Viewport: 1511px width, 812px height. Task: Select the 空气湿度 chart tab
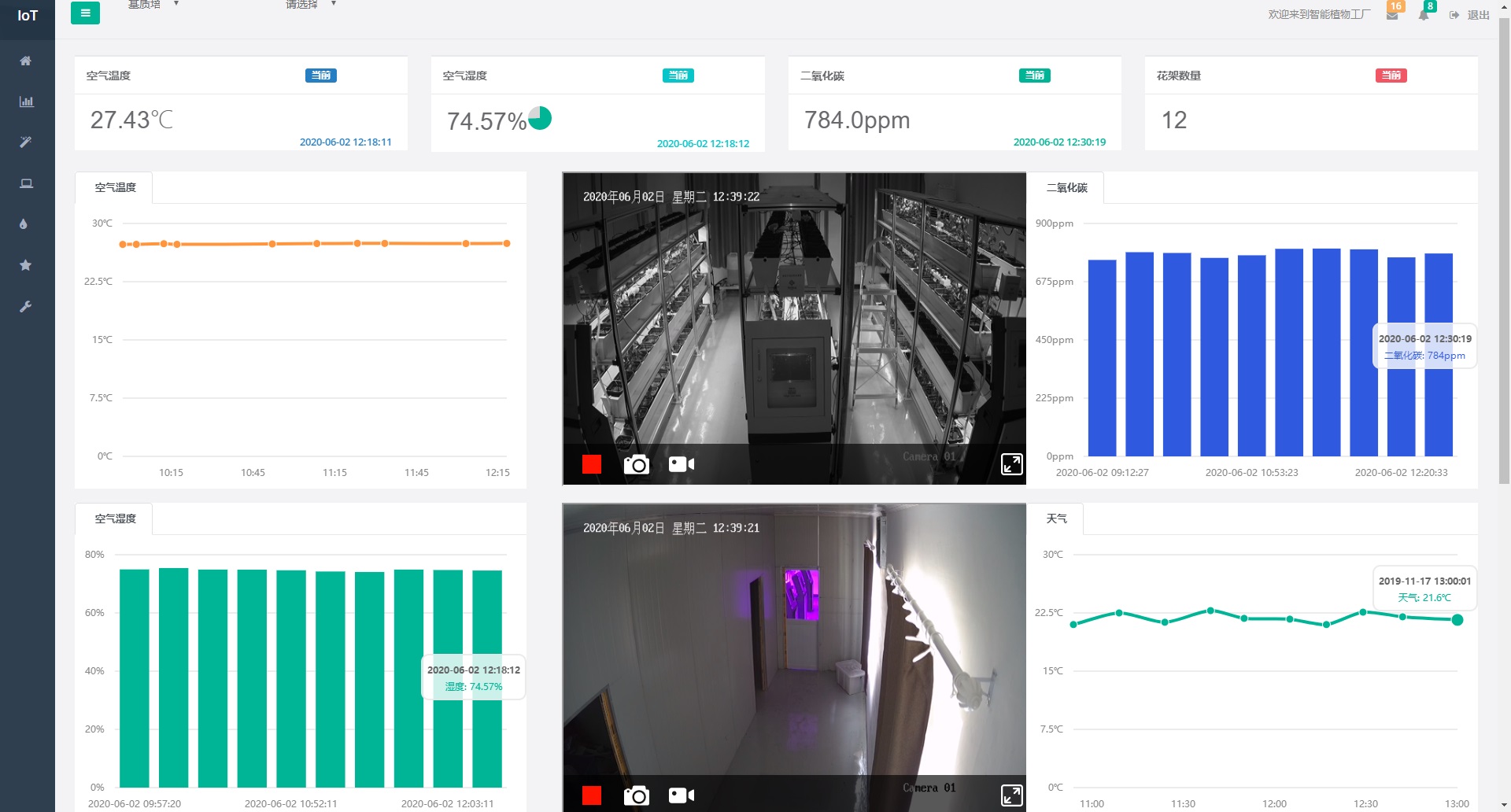[x=114, y=519]
